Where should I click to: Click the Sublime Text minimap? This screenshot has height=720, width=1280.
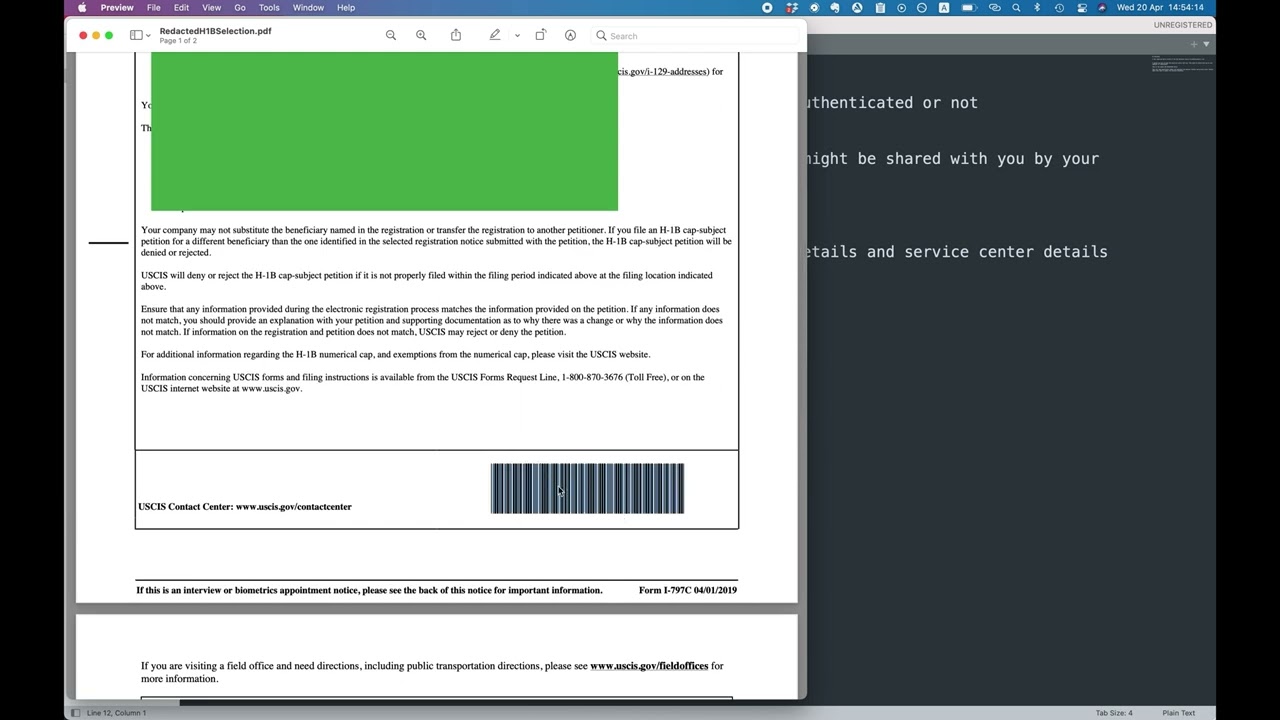coord(1182,65)
